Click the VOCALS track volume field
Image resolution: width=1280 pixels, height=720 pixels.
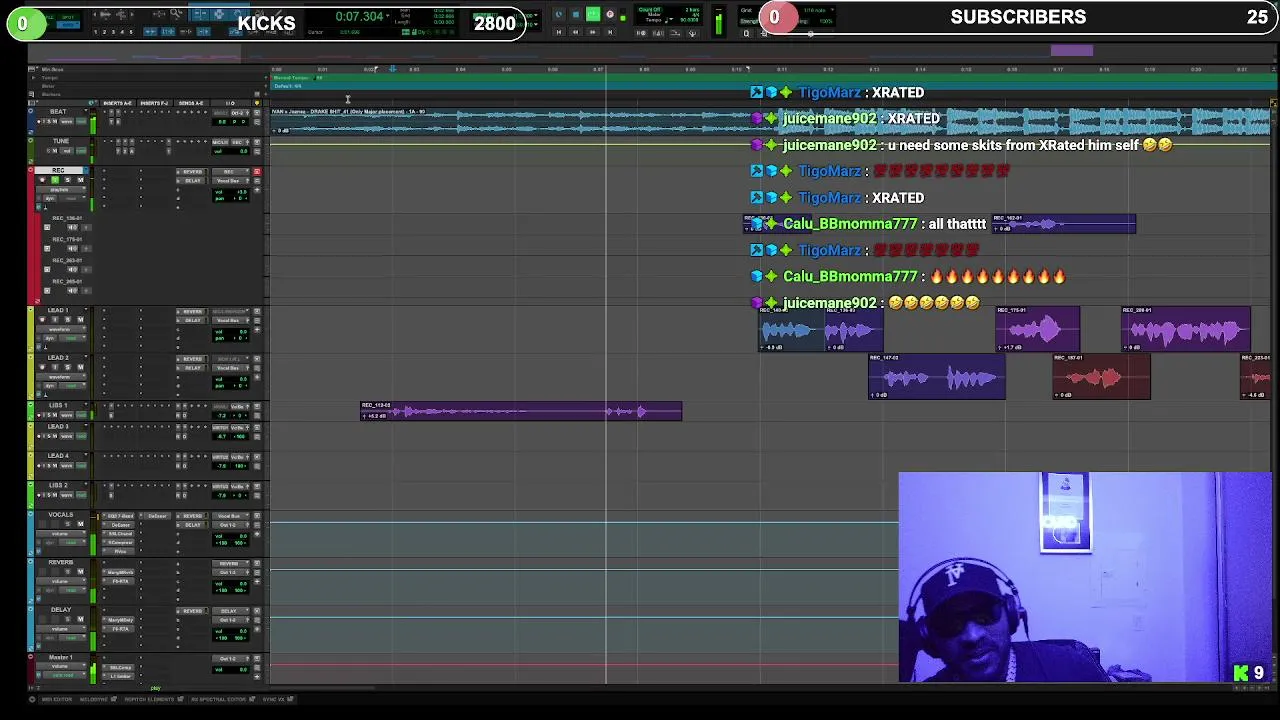tap(231, 536)
